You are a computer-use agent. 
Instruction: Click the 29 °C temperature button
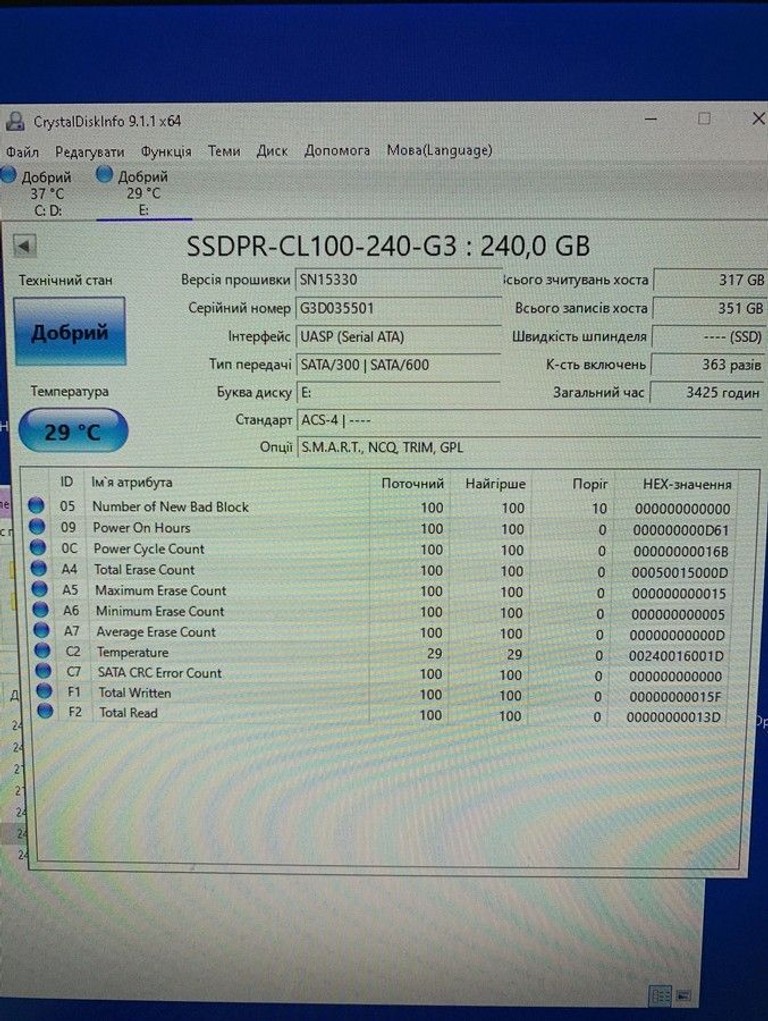pos(73,431)
